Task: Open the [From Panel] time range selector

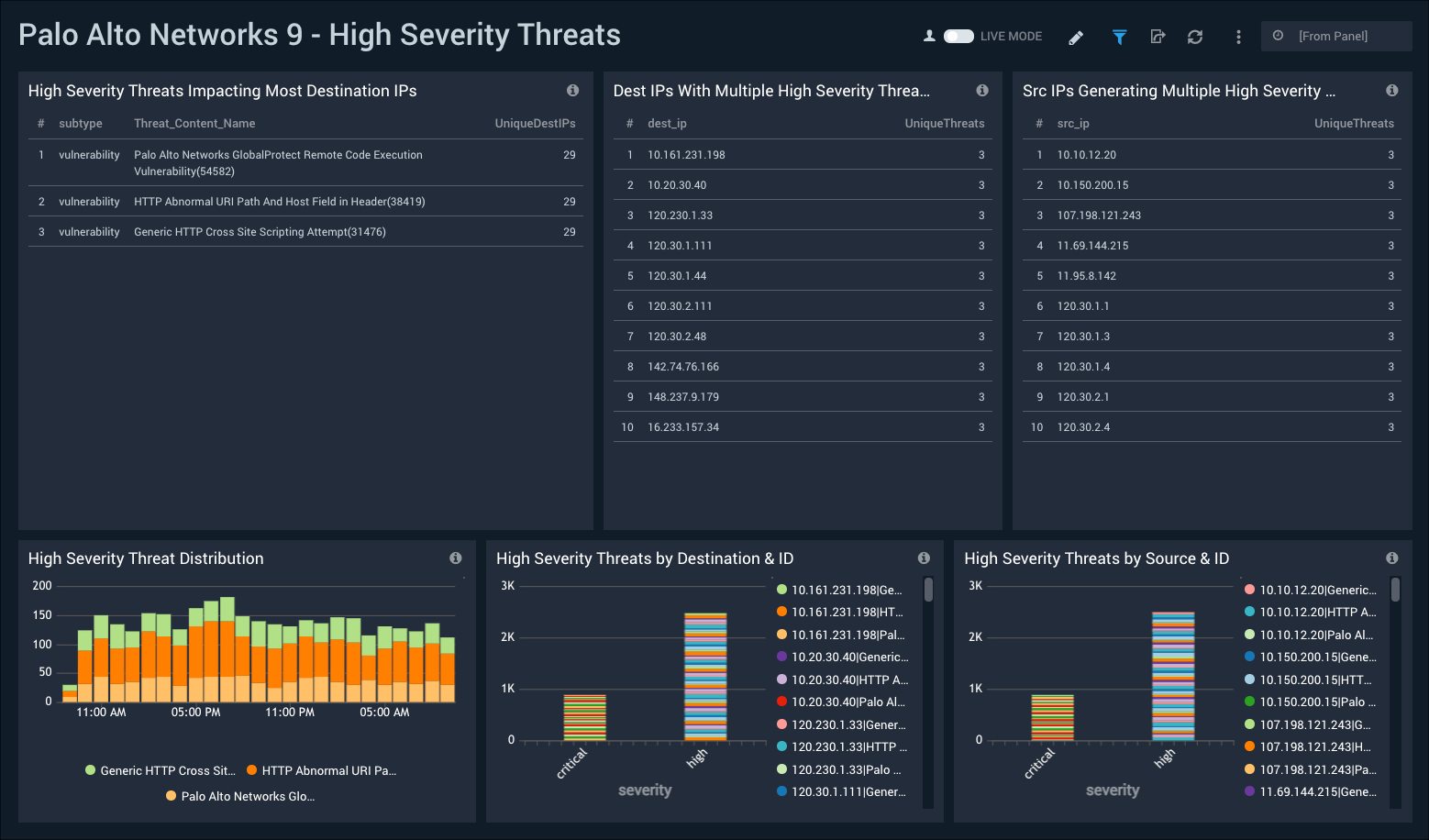Action: point(1335,36)
